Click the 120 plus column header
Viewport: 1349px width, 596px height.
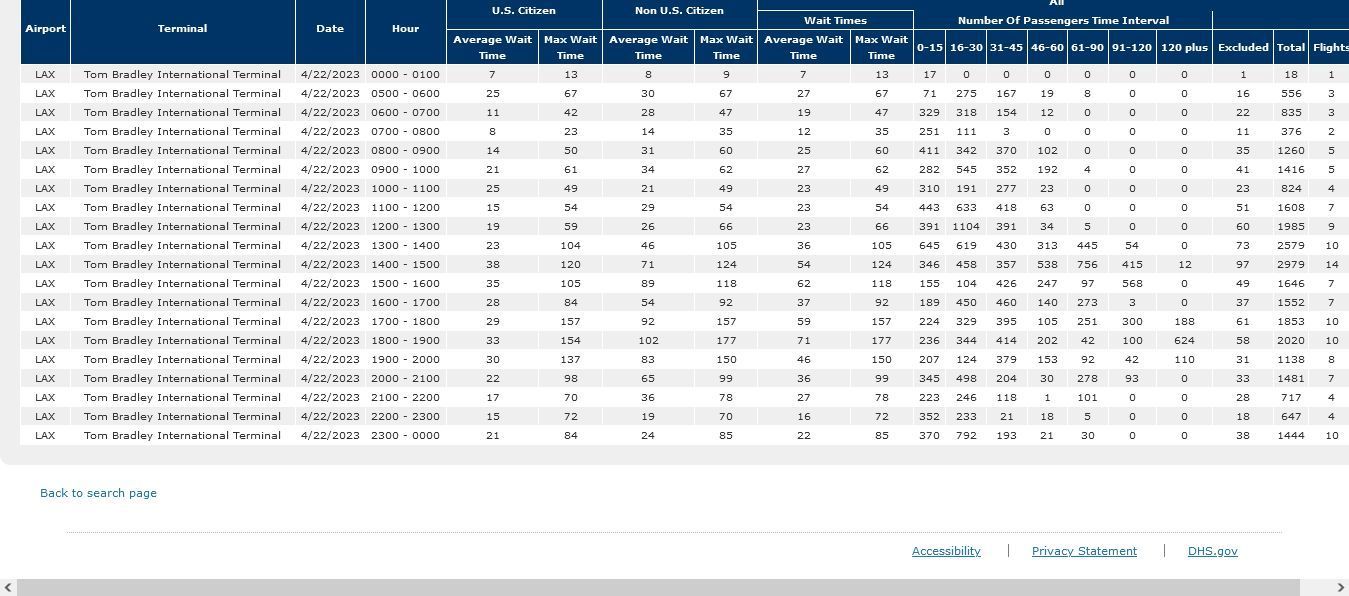[x=1184, y=47]
